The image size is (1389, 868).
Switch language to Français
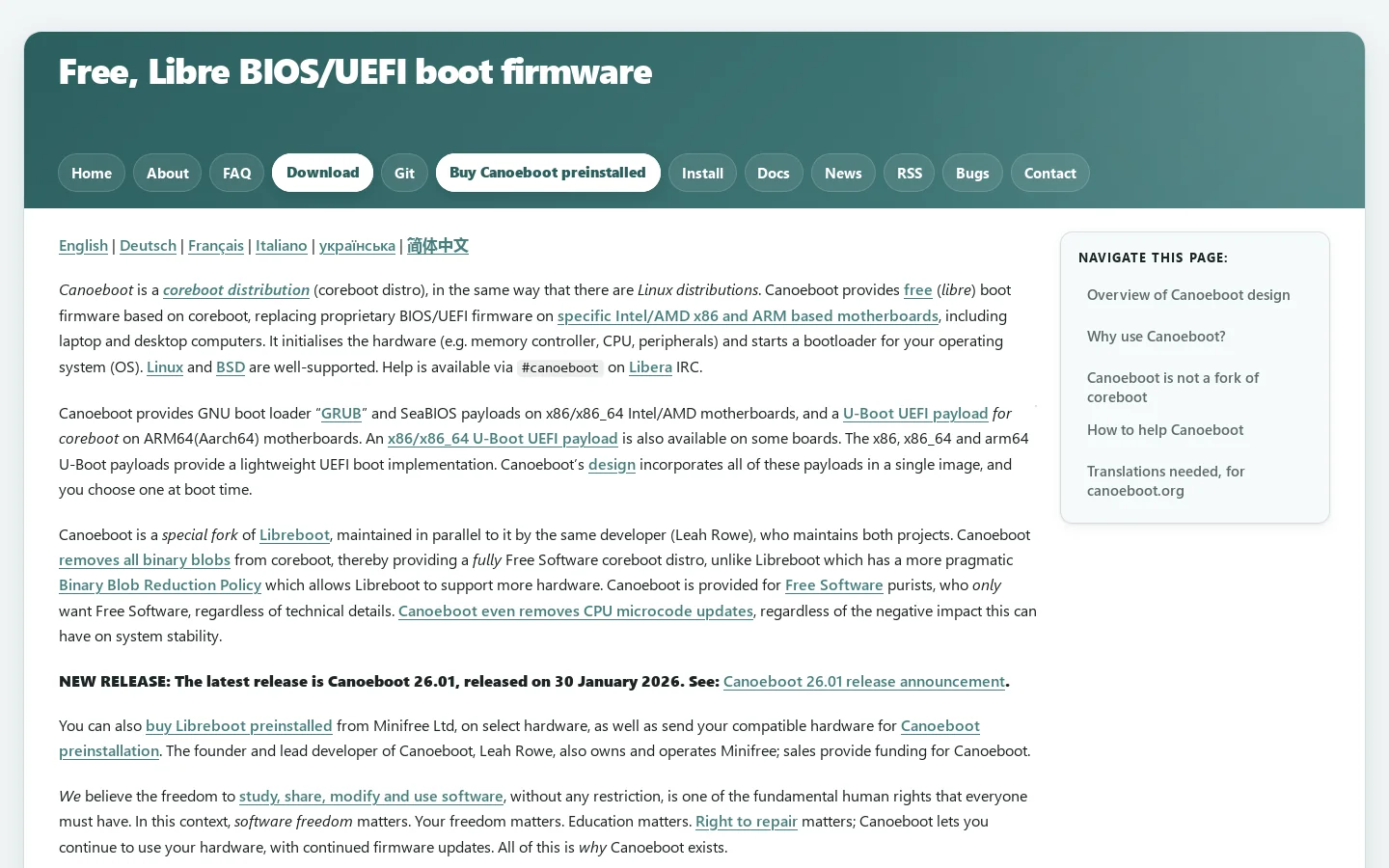216,246
